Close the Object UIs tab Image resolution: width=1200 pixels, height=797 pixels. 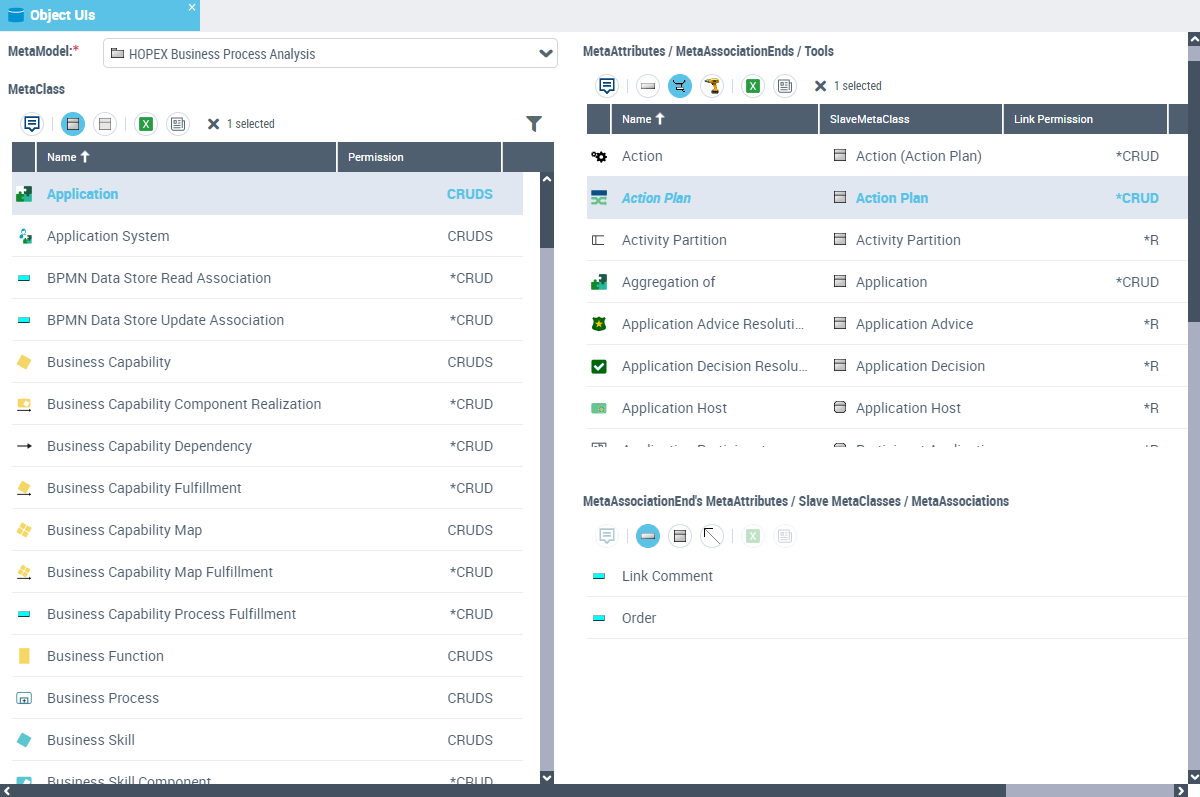point(192,7)
